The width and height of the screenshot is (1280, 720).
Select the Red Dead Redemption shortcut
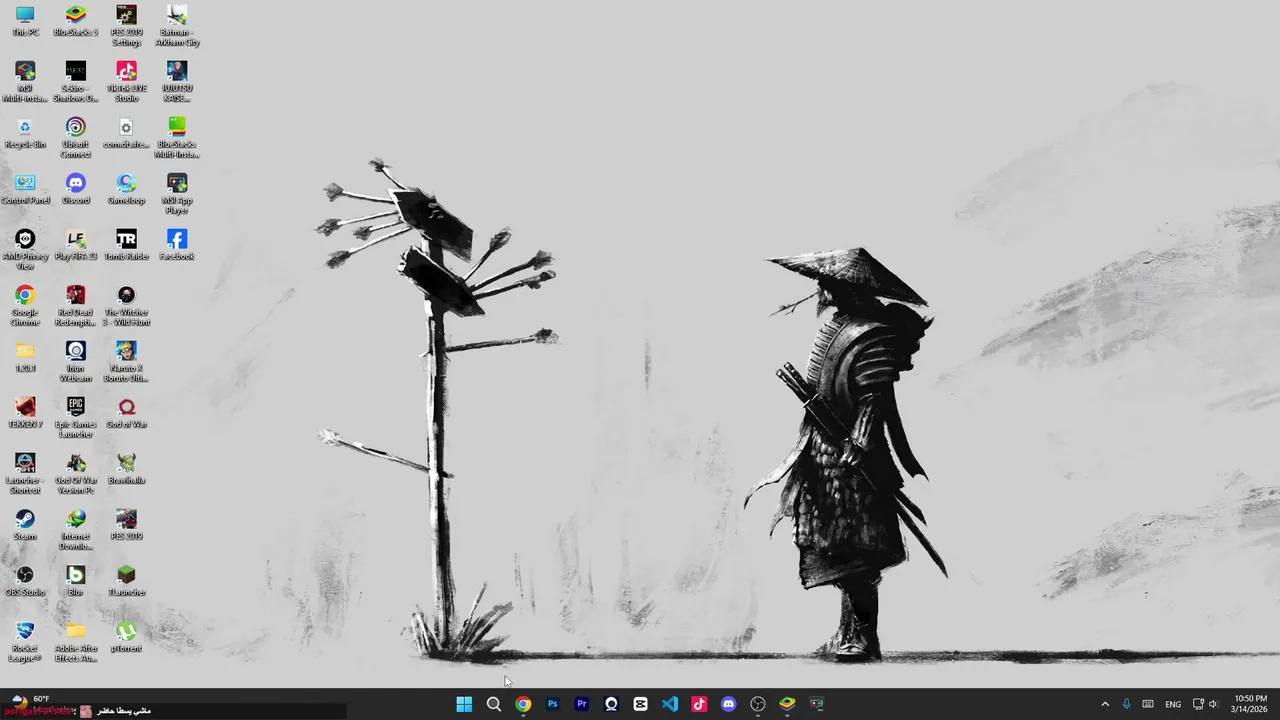(x=75, y=306)
